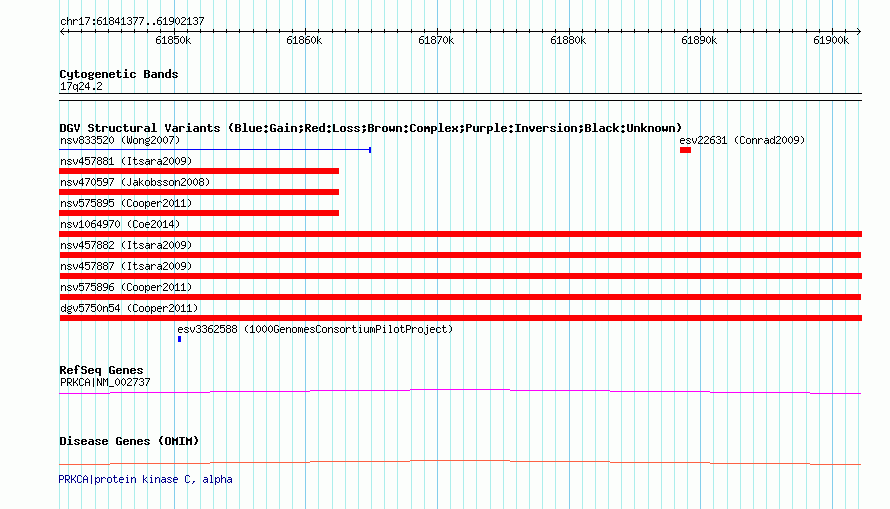This screenshot has width=890, height=509.
Task: Click the nsv457881 (Itsara2009) label
Action: 126,161
